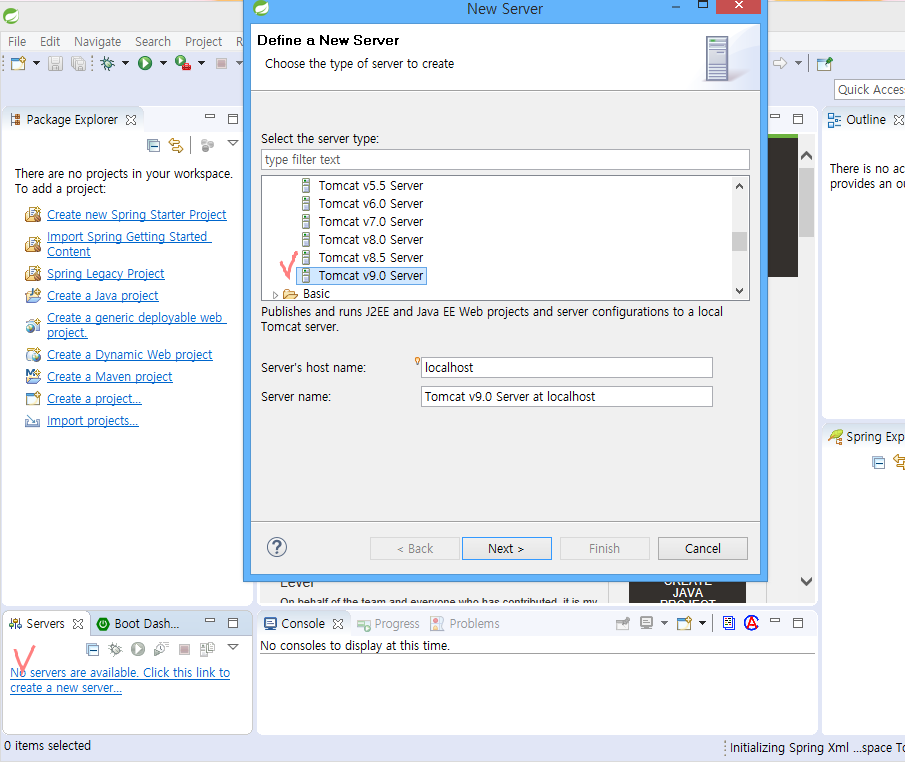Click the server list scrollbar down arrow
This screenshot has width=905, height=762.
point(739,291)
